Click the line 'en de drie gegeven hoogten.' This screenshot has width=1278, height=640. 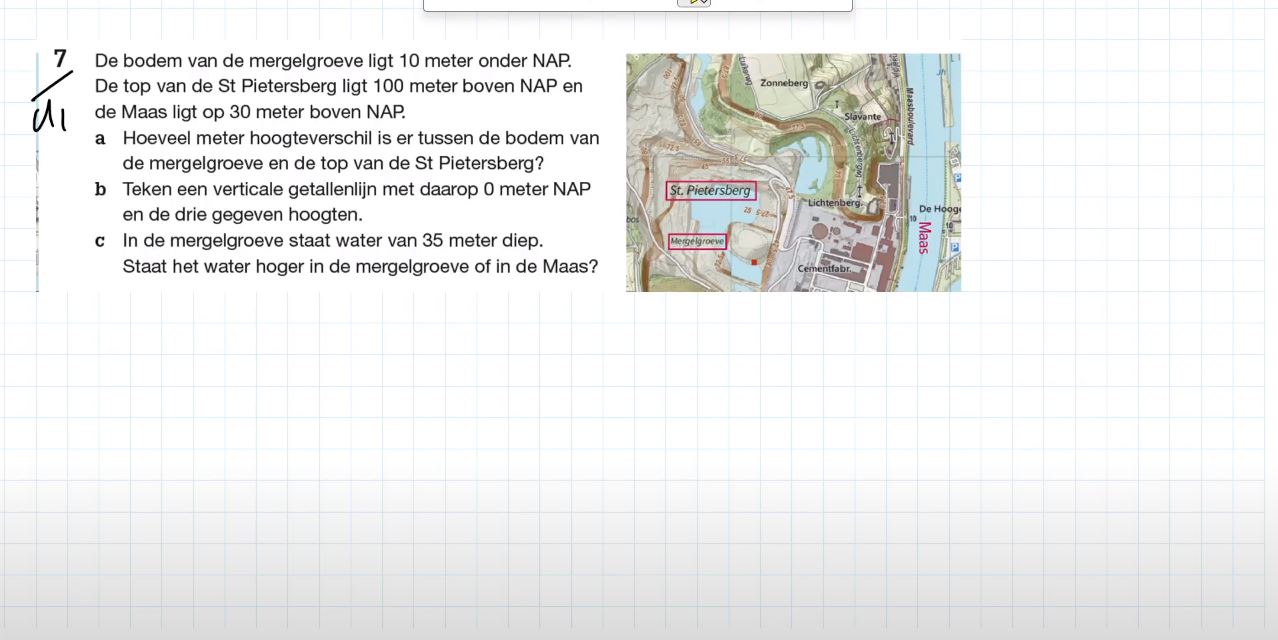point(243,214)
